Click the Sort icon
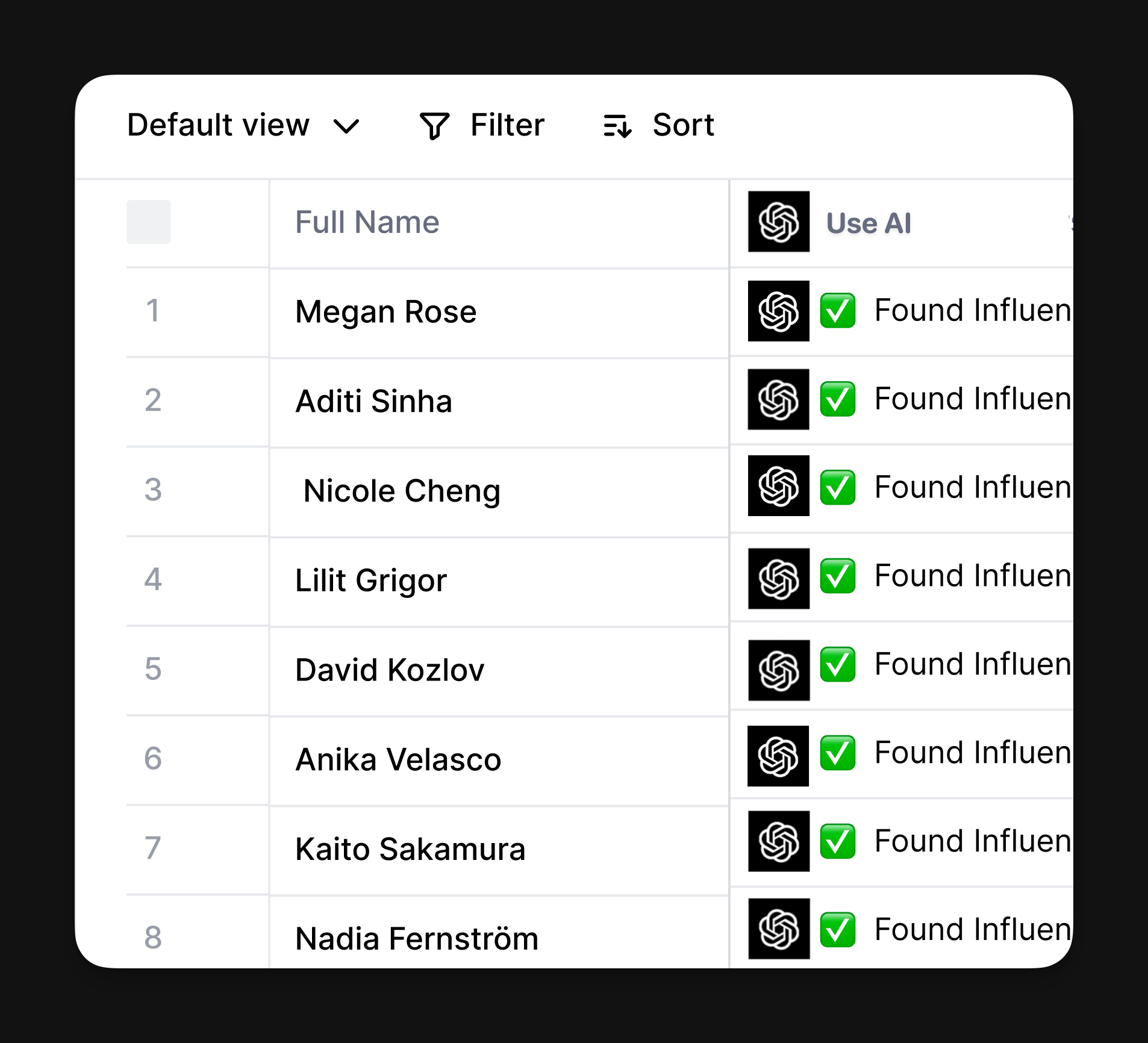1148x1043 pixels. pyautogui.click(x=616, y=125)
